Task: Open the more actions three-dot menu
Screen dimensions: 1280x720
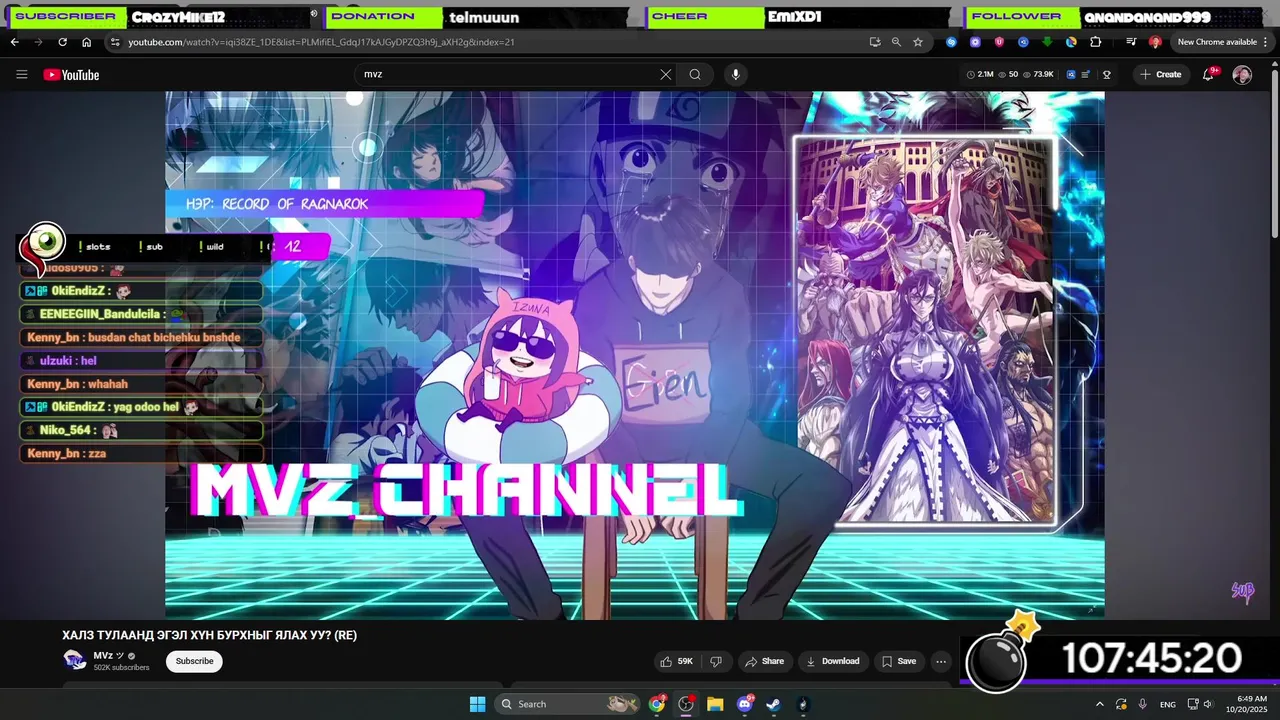Action: tap(941, 661)
